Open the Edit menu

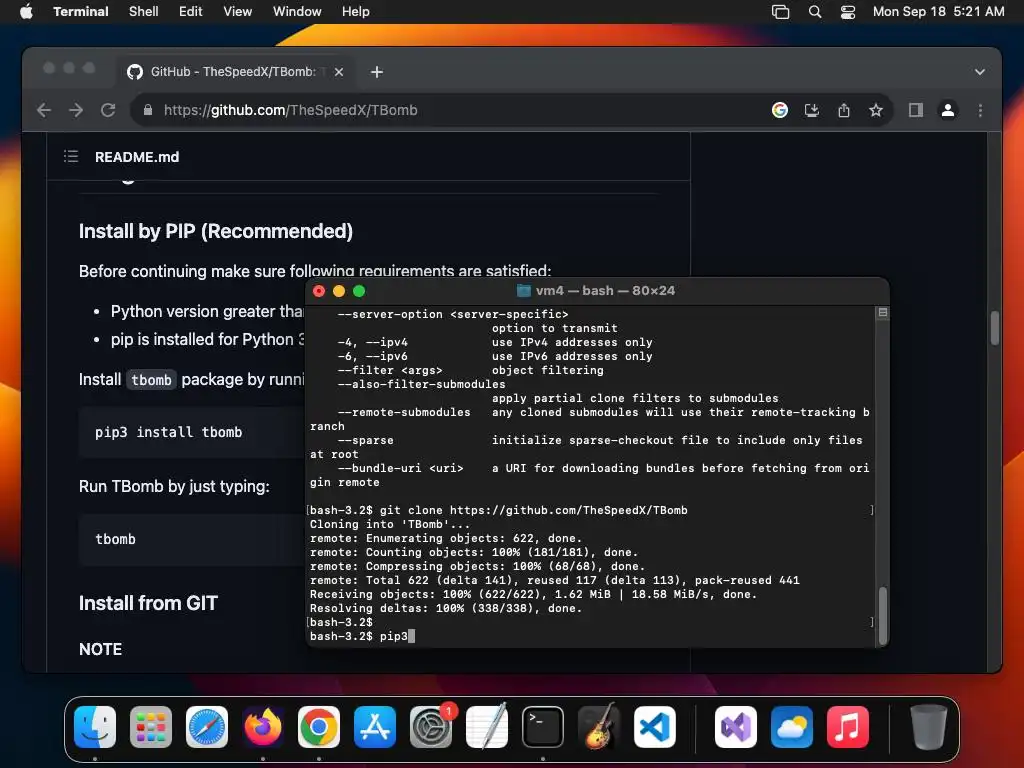pyautogui.click(x=191, y=11)
